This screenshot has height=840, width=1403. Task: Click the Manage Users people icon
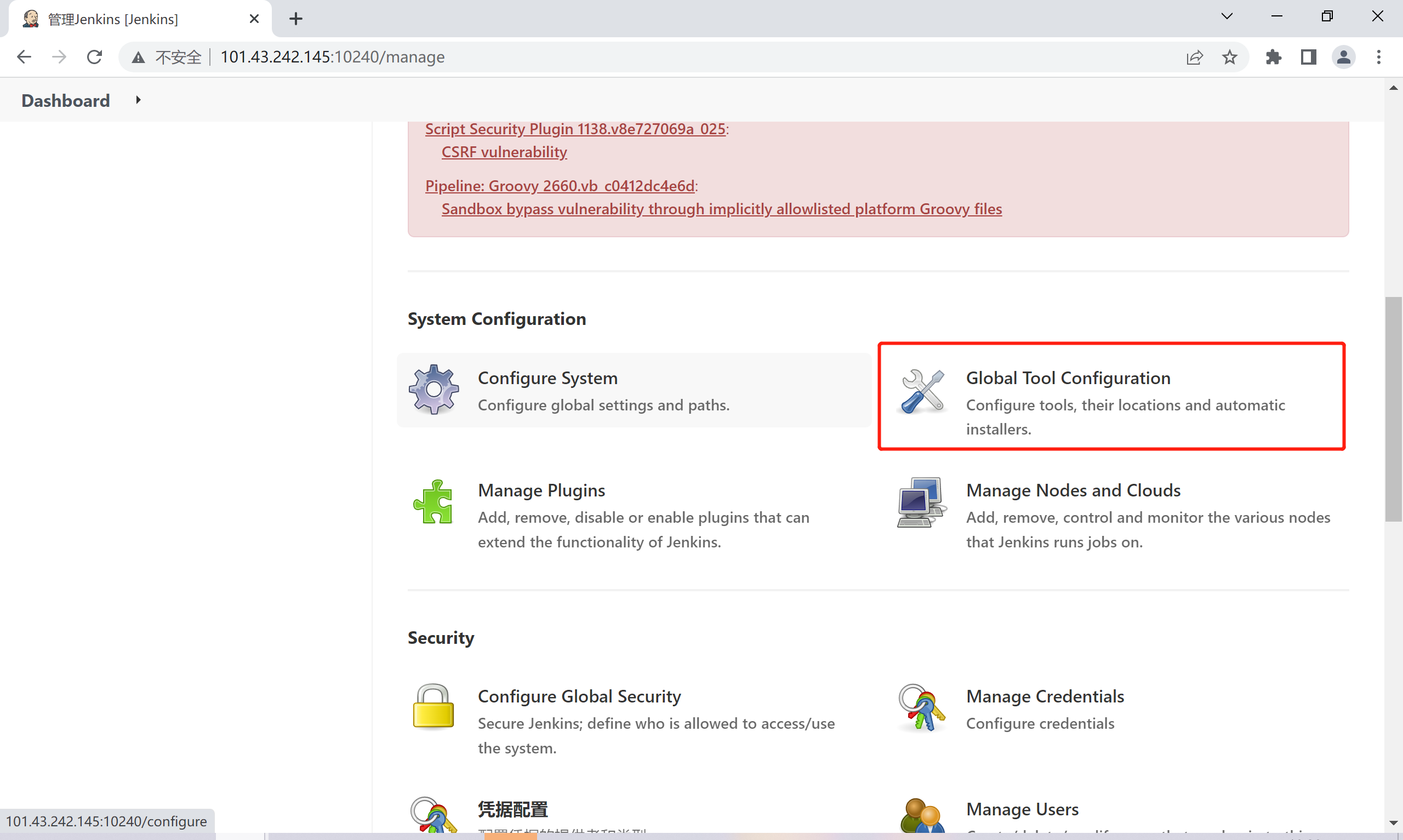pyautogui.click(x=922, y=816)
